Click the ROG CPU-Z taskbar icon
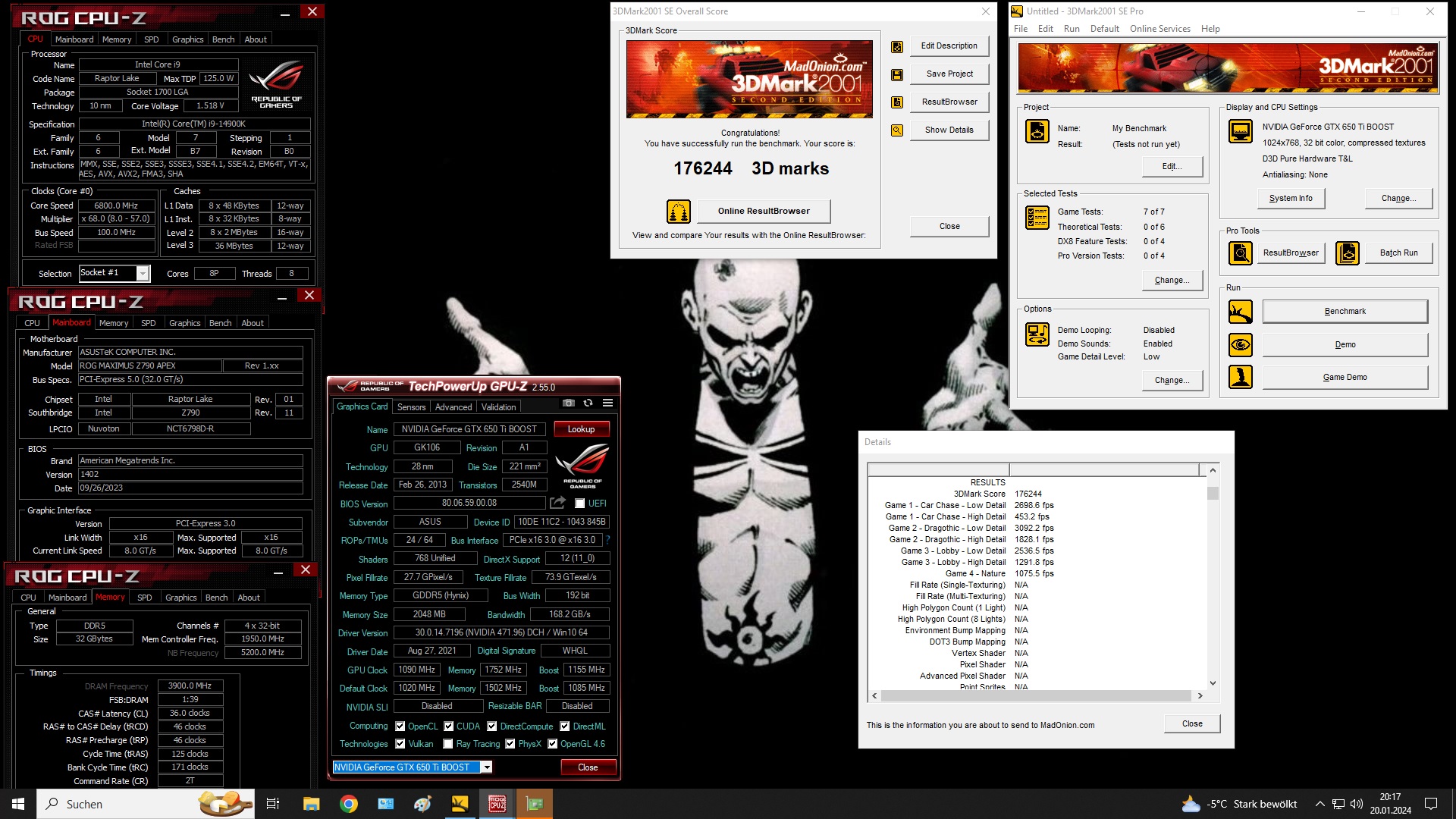The width and height of the screenshot is (1456, 819). pos(497,804)
